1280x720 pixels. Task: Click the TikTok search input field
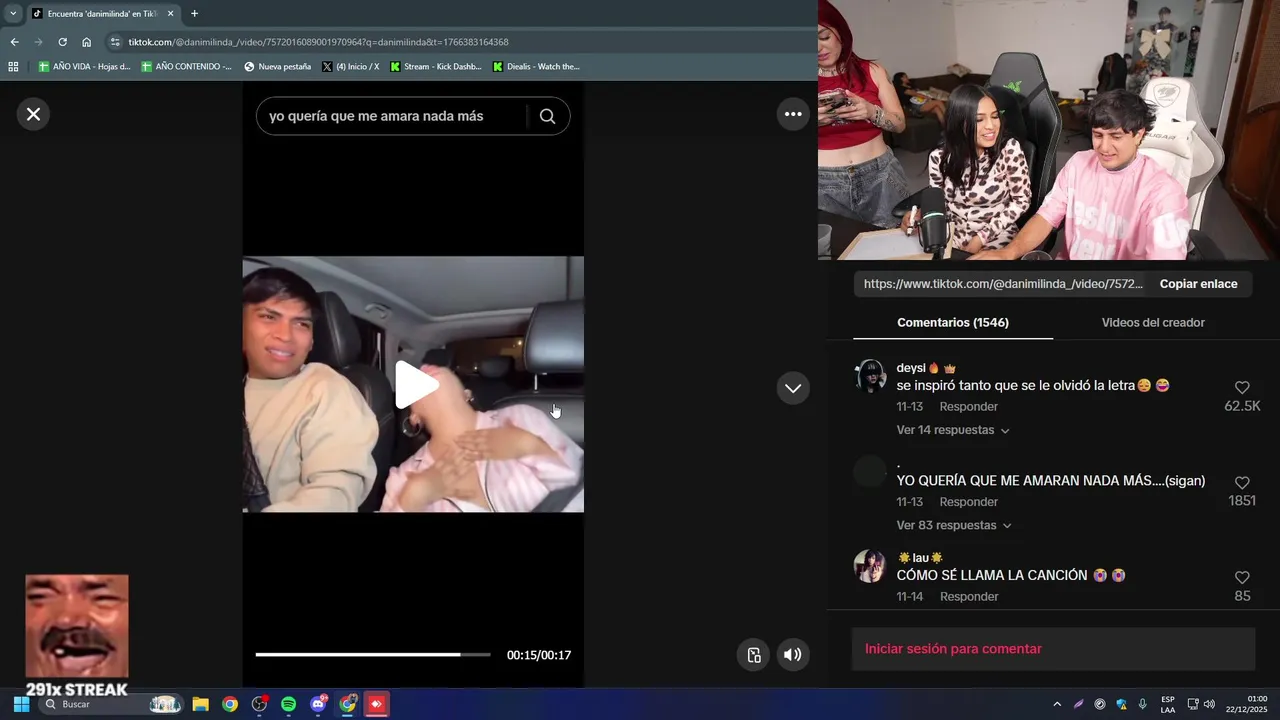395,116
